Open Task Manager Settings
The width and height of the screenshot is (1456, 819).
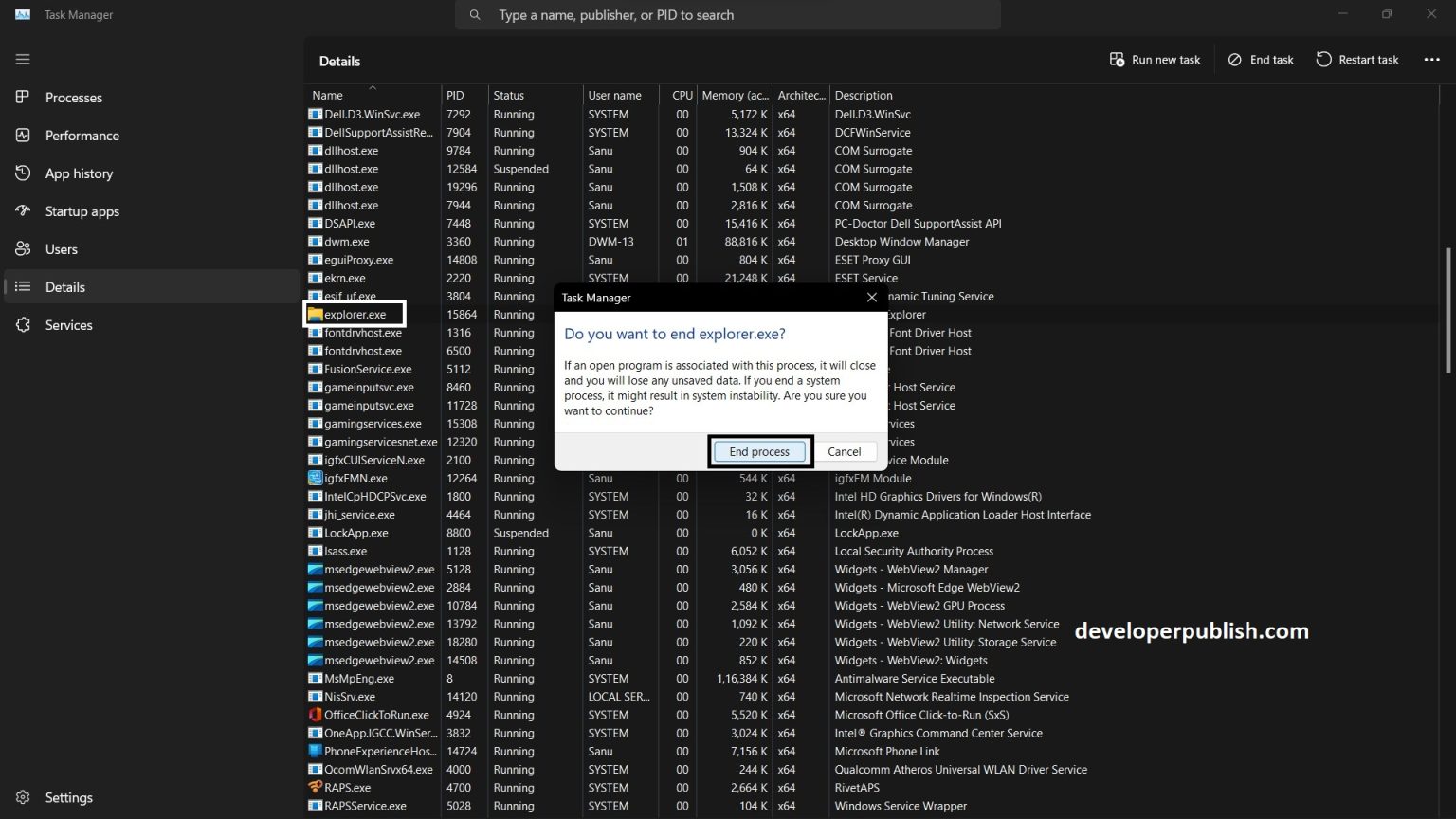tap(68, 796)
